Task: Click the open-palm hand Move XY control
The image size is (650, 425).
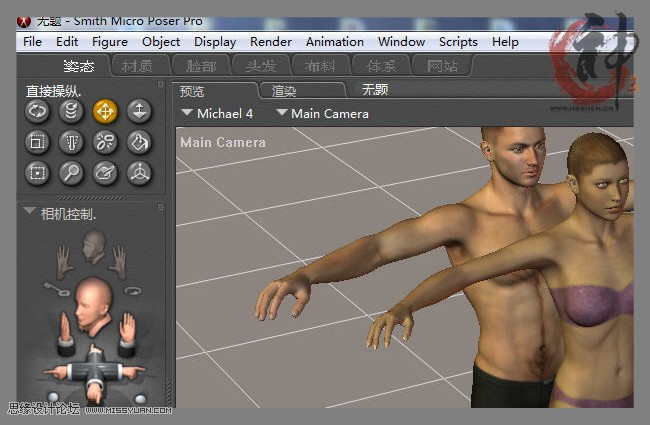Action: [x=127, y=333]
